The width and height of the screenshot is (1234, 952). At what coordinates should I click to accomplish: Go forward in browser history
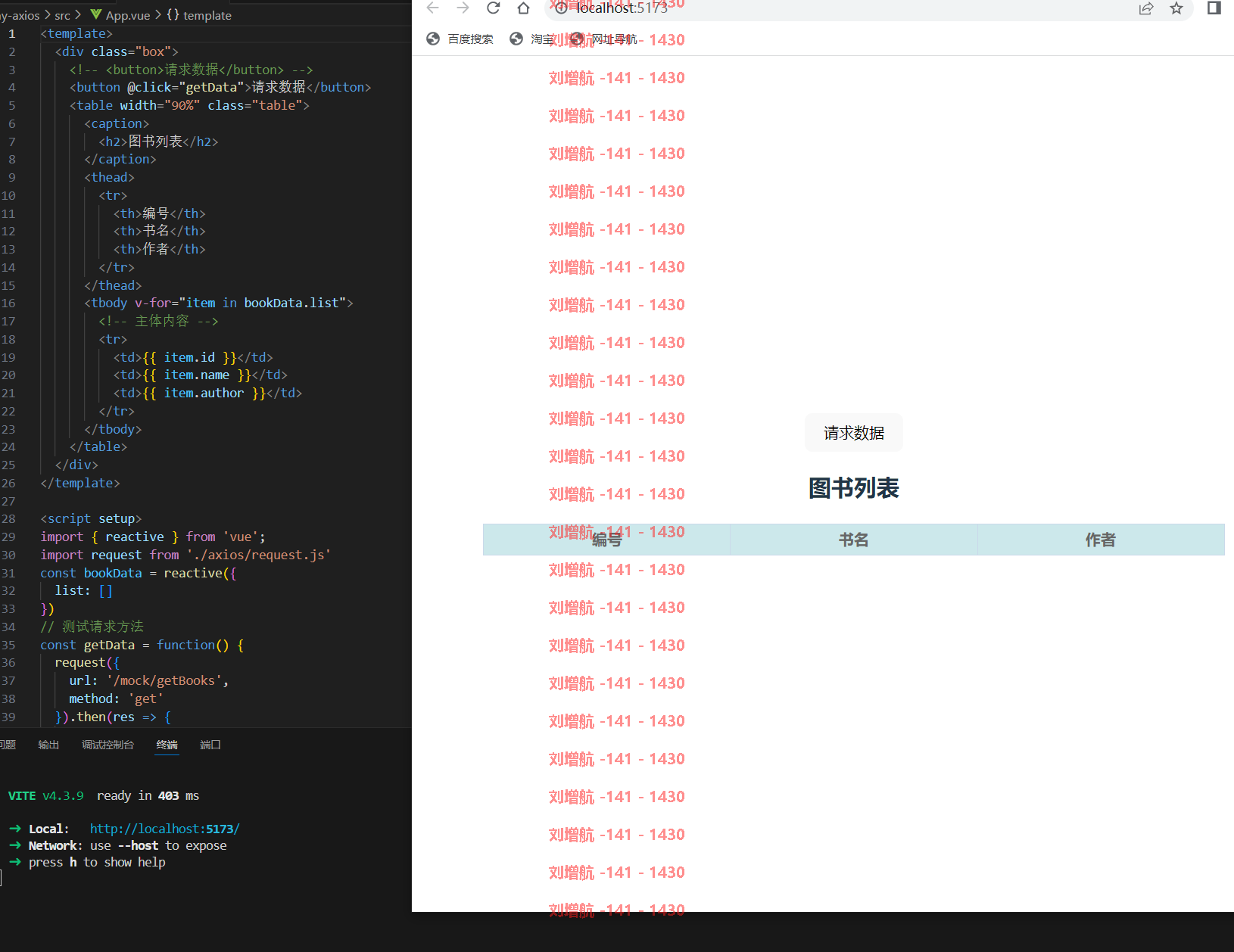[463, 8]
